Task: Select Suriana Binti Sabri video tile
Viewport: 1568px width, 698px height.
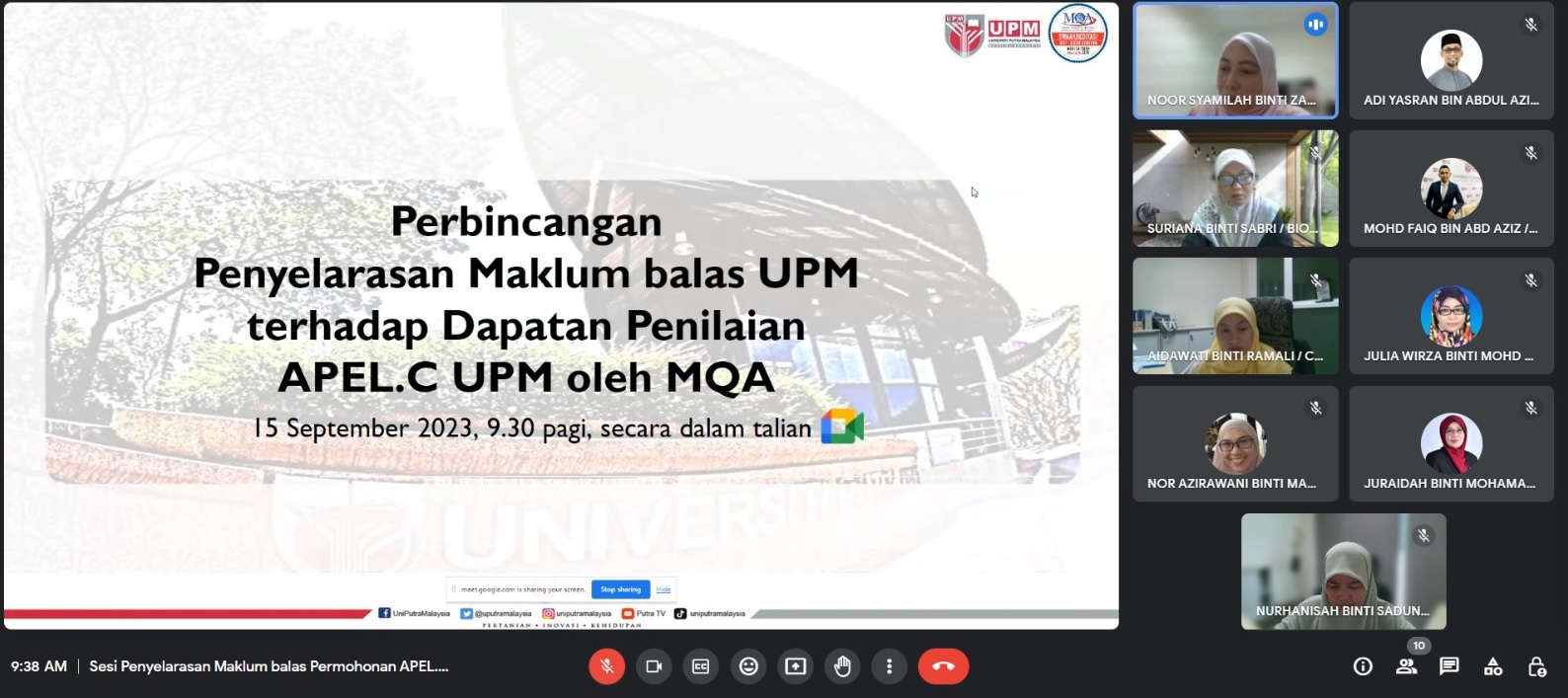Action: point(1235,189)
